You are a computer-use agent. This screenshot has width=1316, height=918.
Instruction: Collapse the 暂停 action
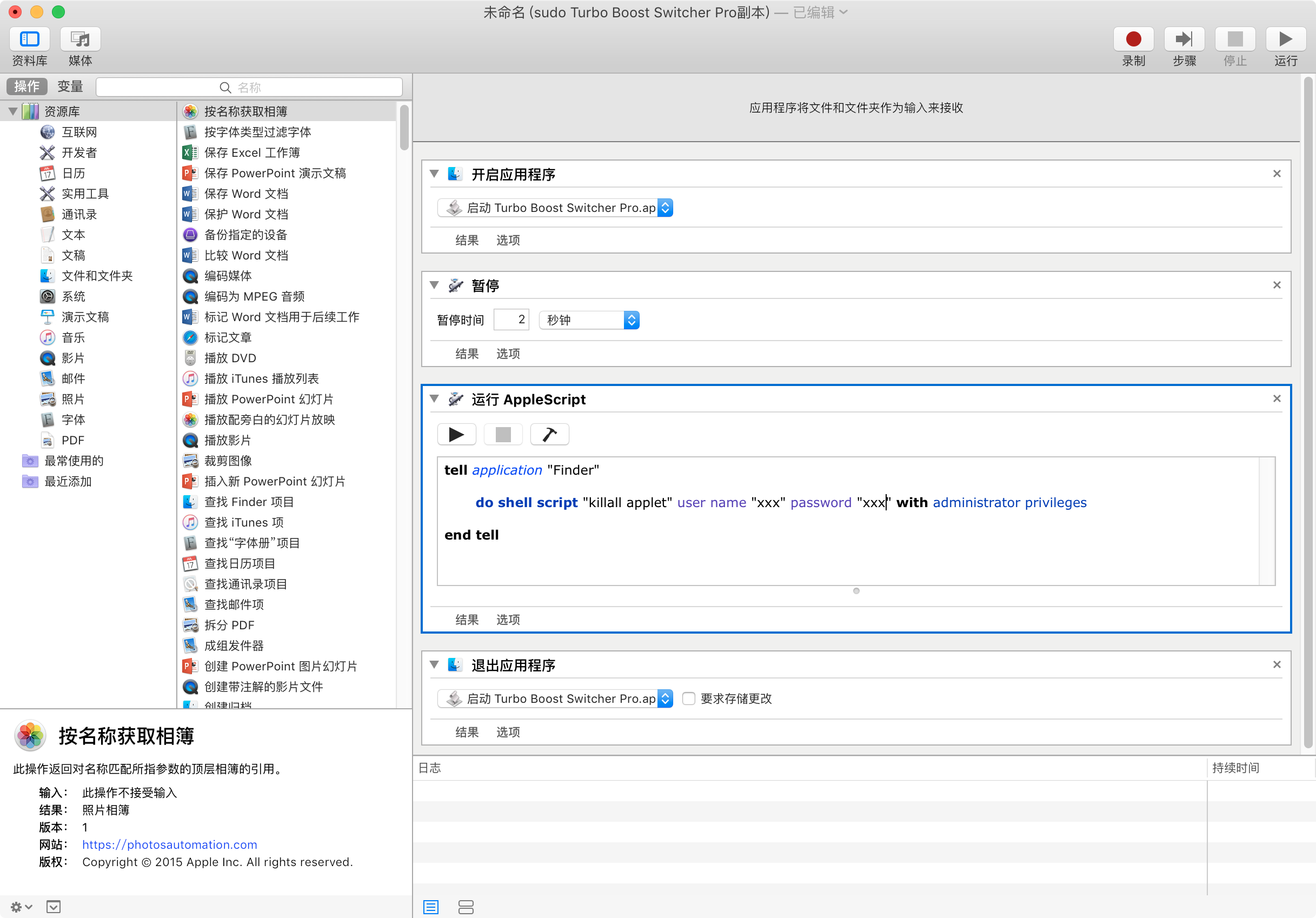(435, 285)
